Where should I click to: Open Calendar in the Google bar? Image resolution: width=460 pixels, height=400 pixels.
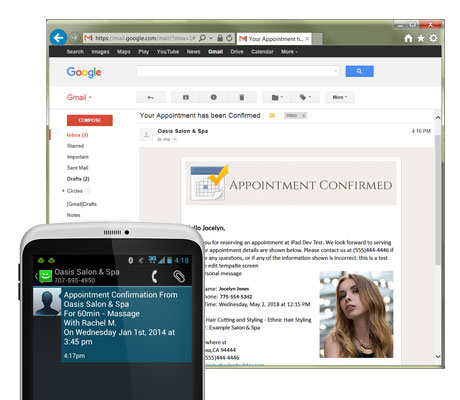coord(262,52)
